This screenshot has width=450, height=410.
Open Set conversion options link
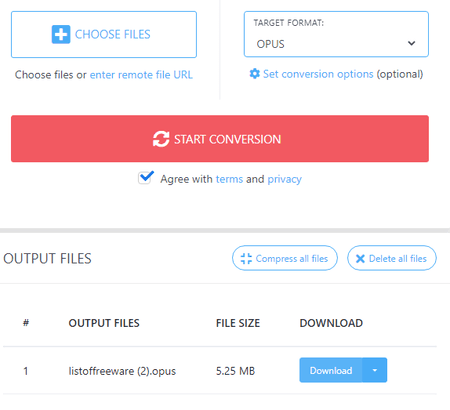pyautogui.click(x=318, y=74)
